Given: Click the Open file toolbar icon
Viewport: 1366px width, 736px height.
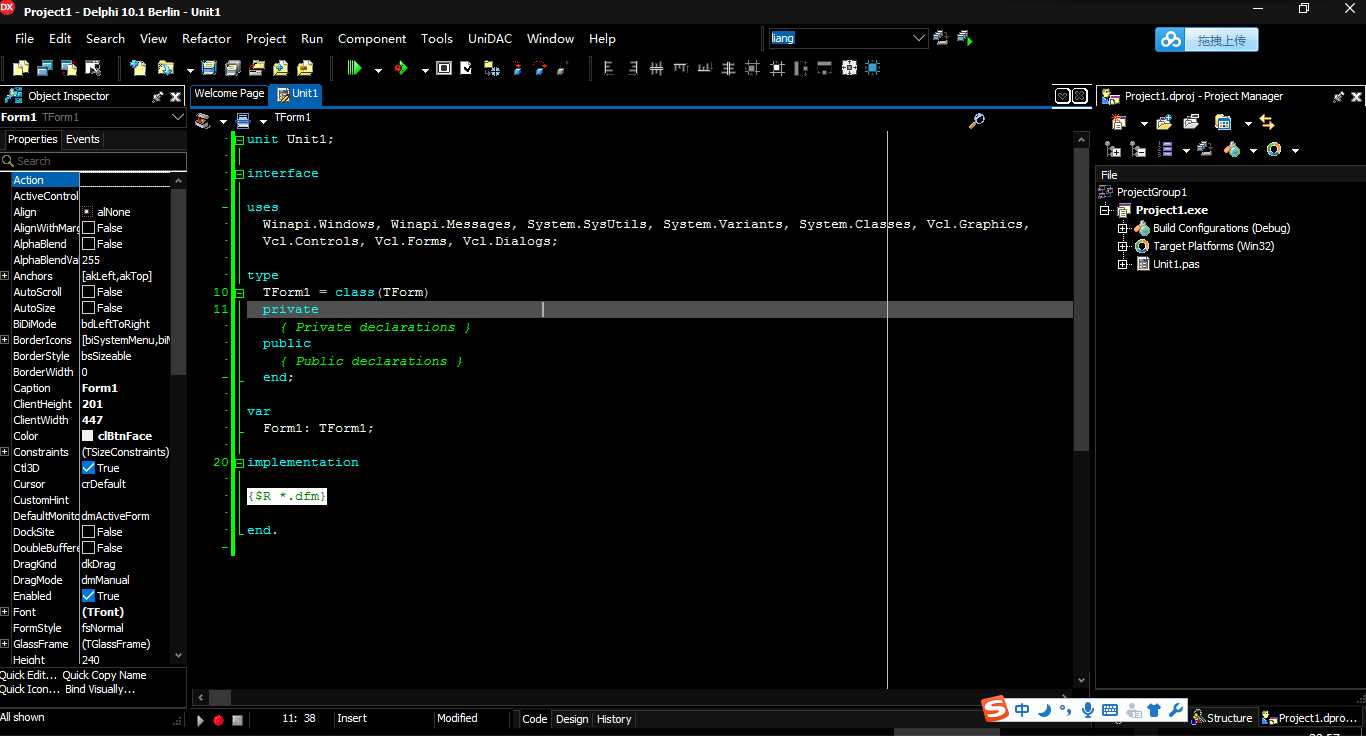Looking at the screenshot, I should click(164, 68).
